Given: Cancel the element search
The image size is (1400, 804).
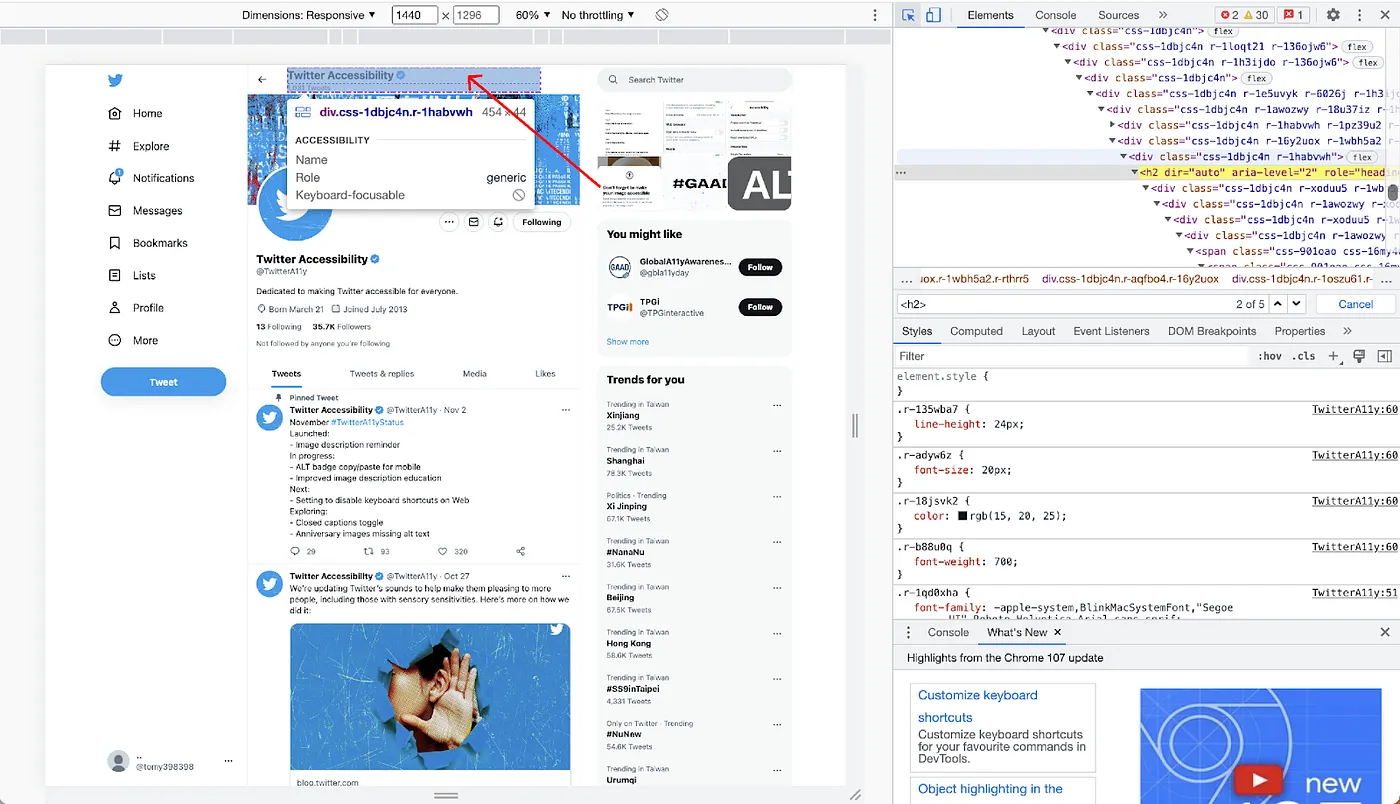Looking at the screenshot, I should coord(1355,304).
